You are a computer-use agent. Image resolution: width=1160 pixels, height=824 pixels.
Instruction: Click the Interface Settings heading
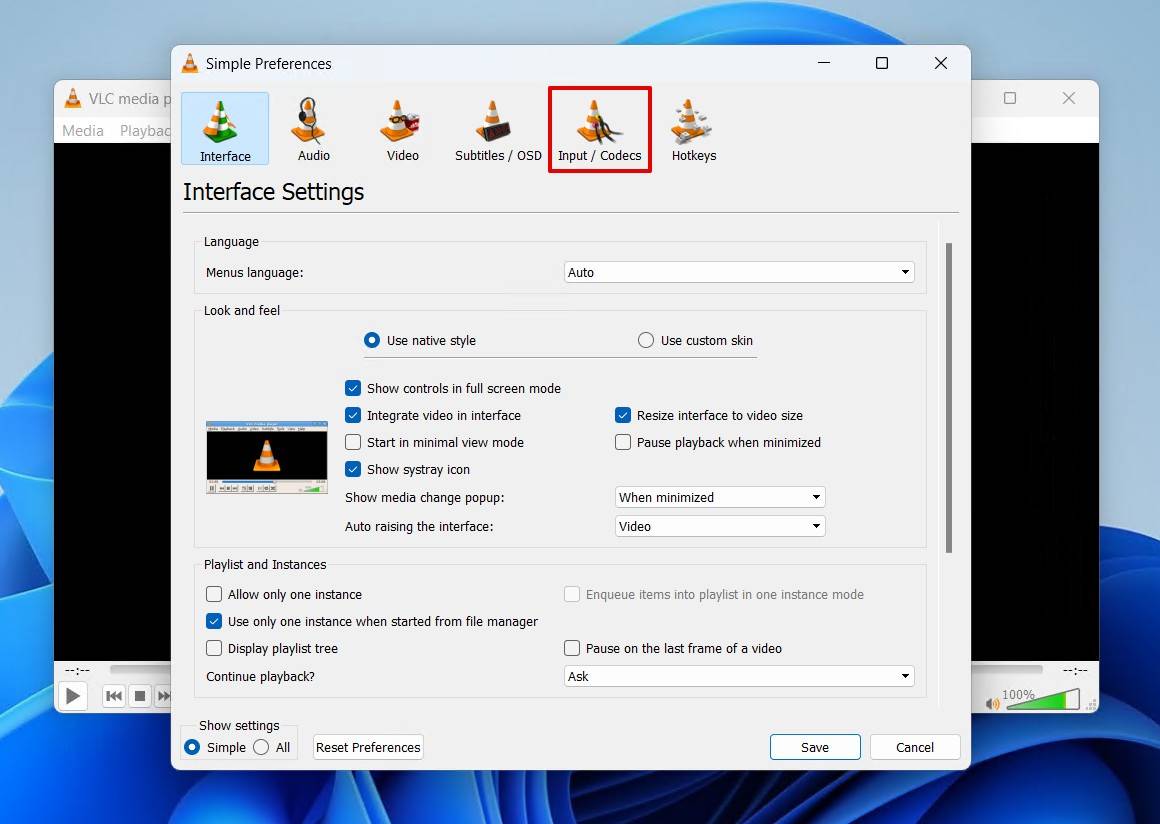[274, 192]
